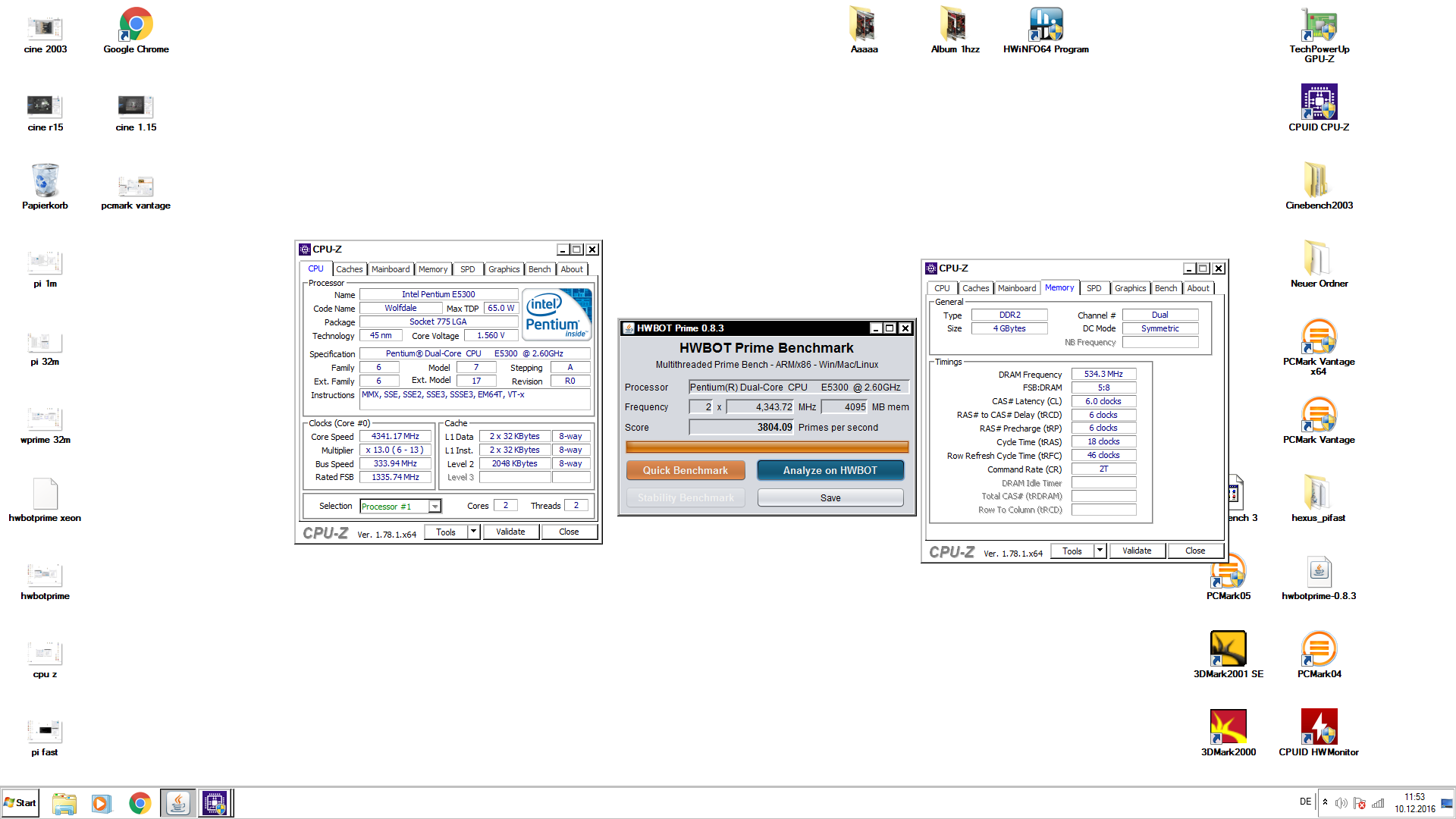Launch 3DMark2001 SE shortcut
This screenshot has width=1456, height=819.
pyautogui.click(x=1228, y=654)
